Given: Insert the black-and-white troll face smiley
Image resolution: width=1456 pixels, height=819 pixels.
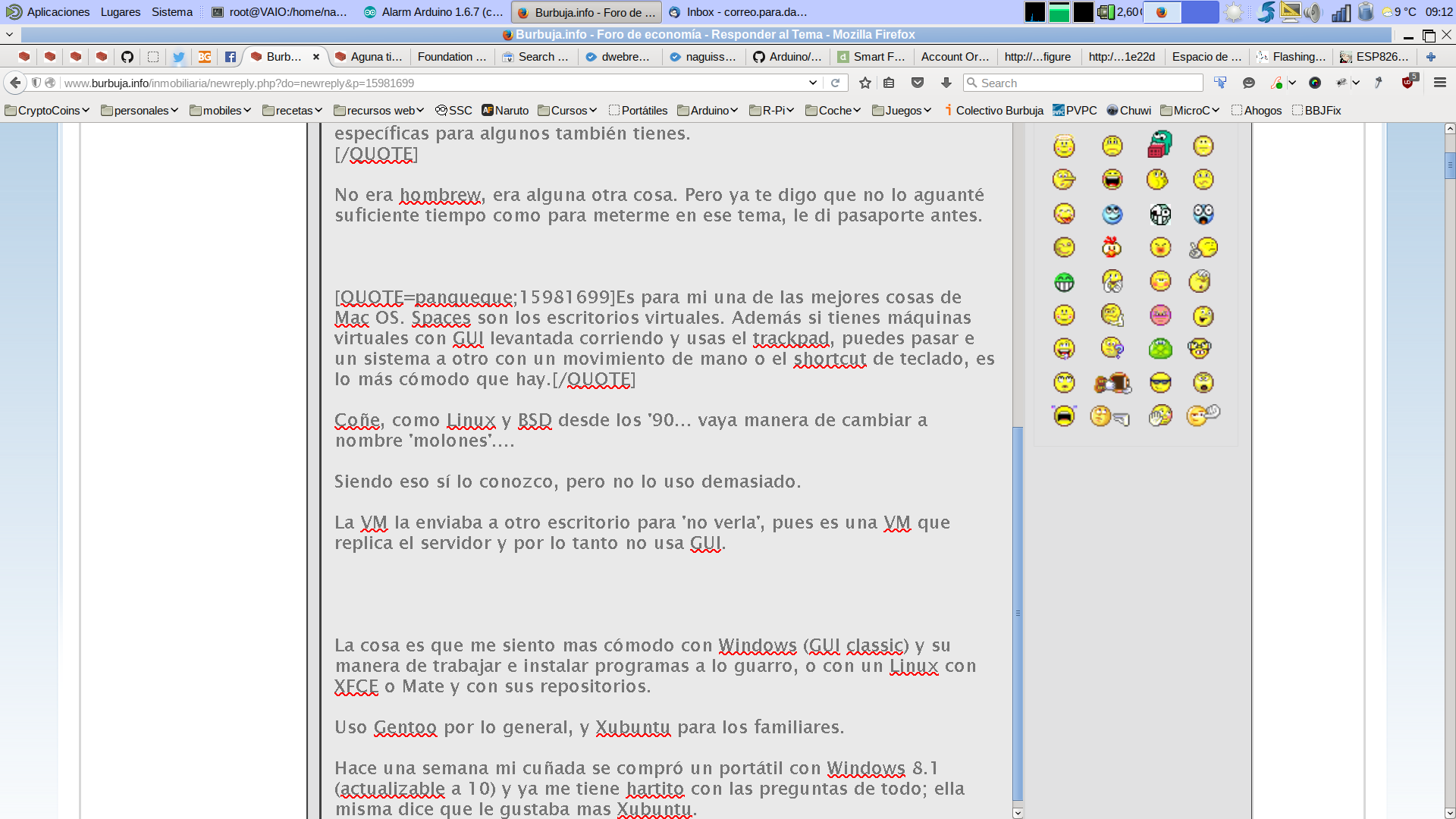Looking at the screenshot, I should pos(1160,214).
